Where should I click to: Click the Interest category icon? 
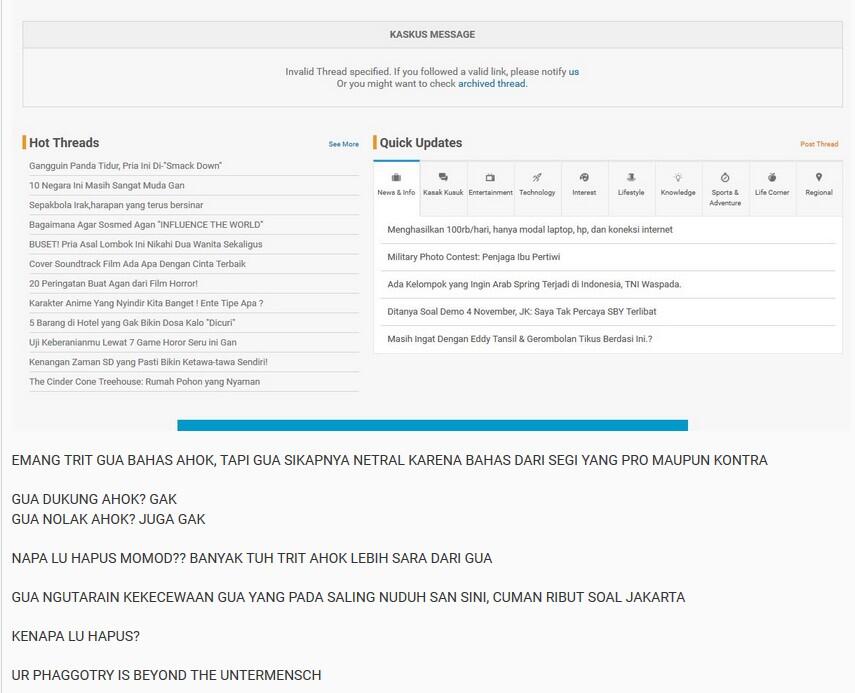pos(584,177)
